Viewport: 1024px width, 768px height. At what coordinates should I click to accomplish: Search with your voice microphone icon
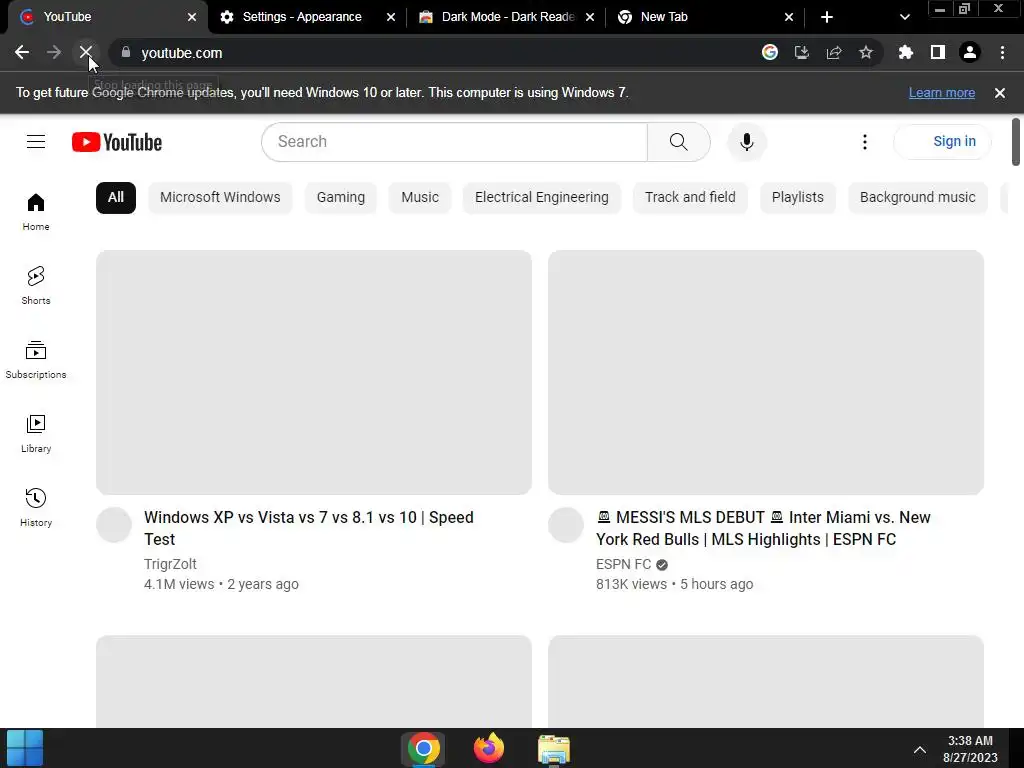click(746, 142)
